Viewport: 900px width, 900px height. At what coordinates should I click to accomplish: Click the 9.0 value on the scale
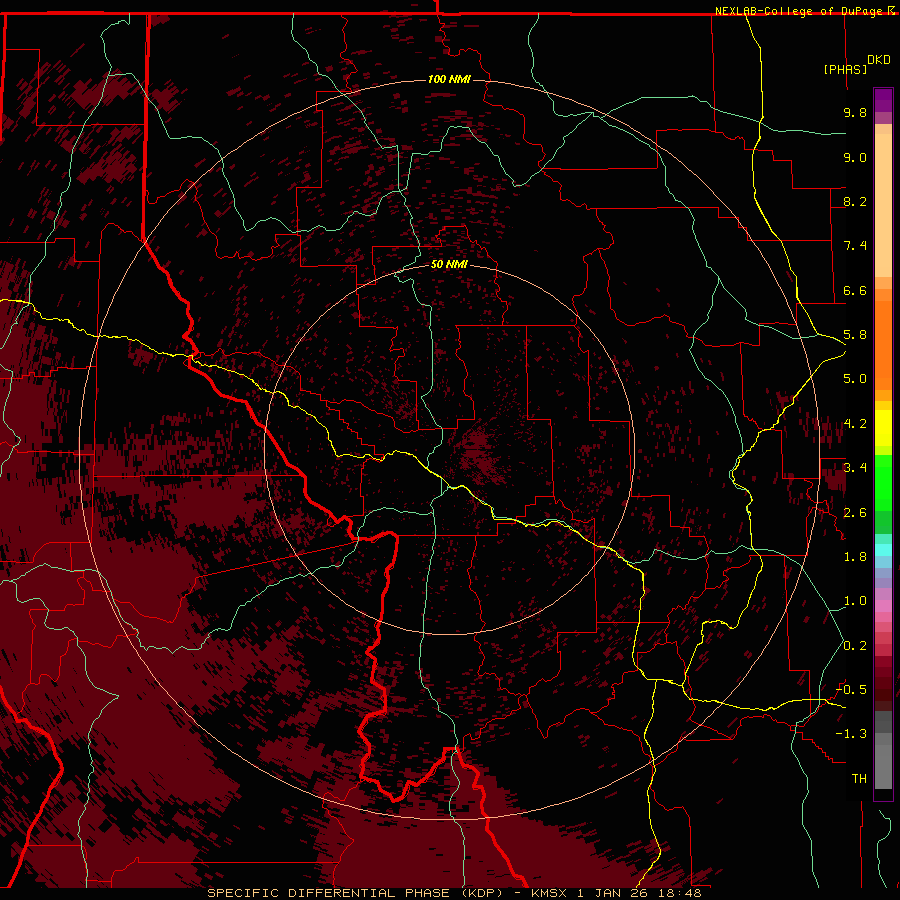(x=855, y=157)
